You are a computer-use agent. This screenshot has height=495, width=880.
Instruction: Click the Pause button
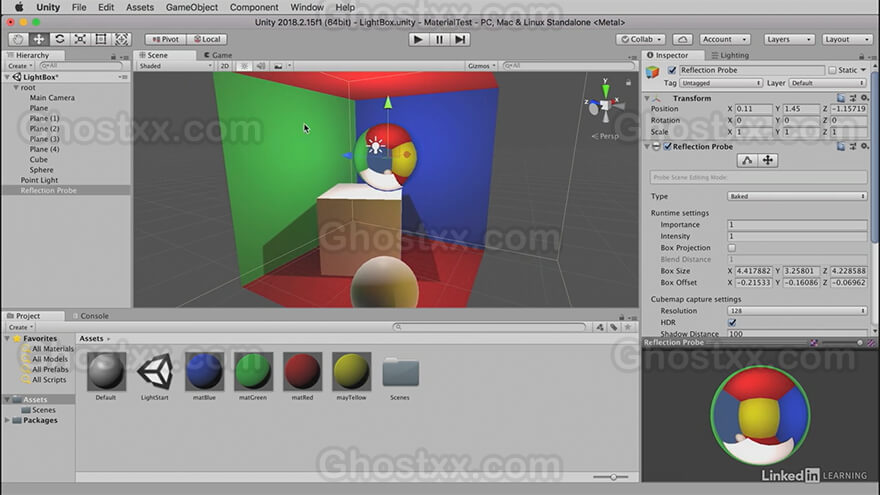coord(439,39)
